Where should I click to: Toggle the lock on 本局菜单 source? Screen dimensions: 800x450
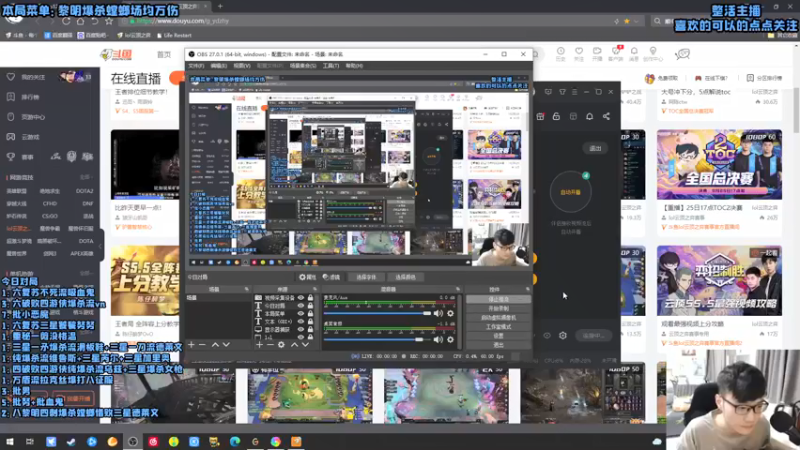(310, 314)
